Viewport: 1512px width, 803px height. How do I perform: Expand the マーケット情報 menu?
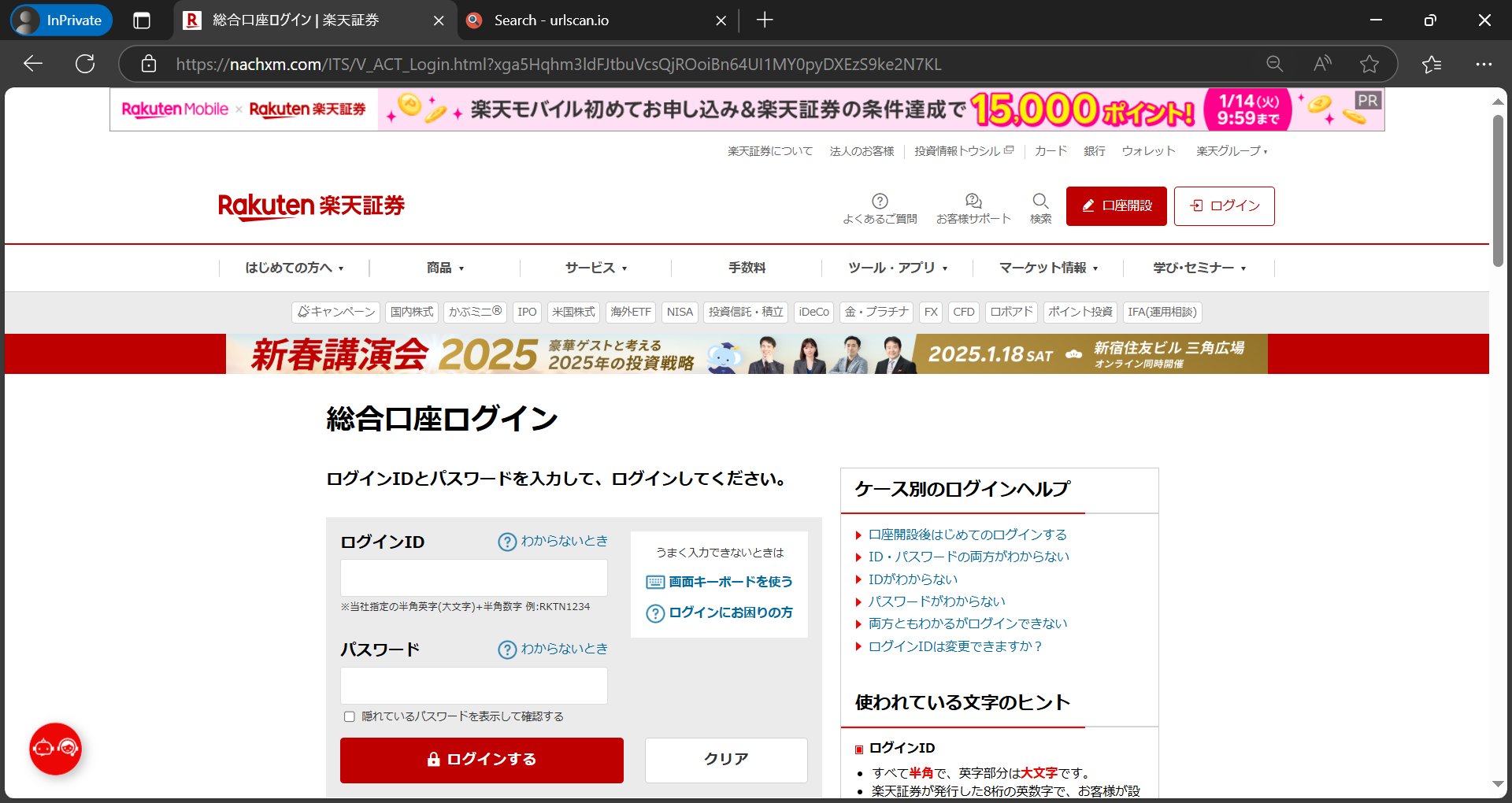click(x=1048, y=268)
